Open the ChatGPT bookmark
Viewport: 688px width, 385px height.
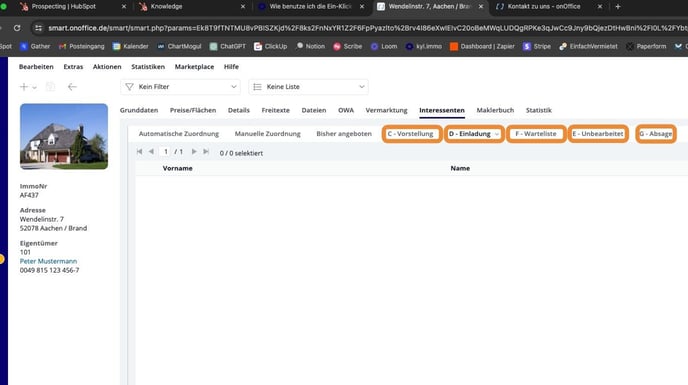tap(228, 46)
